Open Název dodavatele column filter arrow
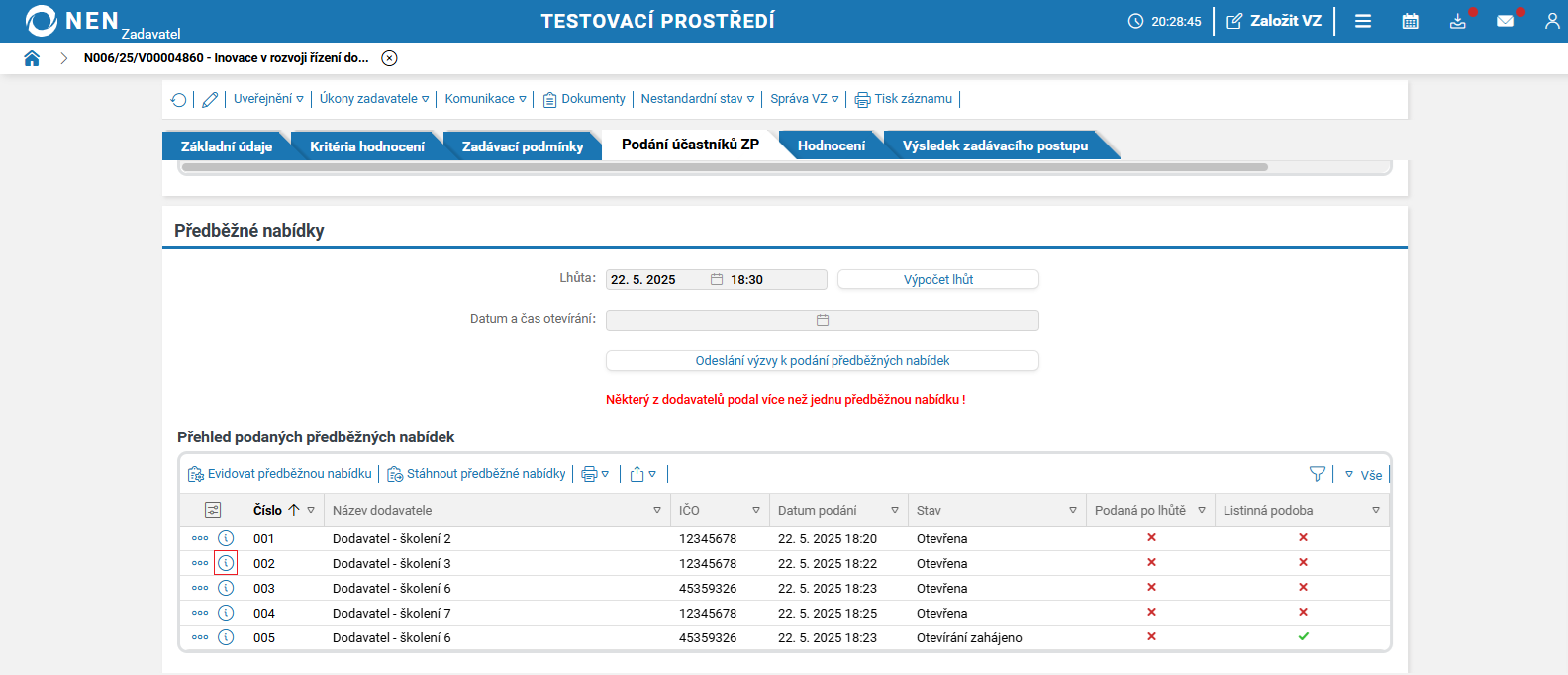This screenshot has height=675, width=1568. [x=657, y=510]
